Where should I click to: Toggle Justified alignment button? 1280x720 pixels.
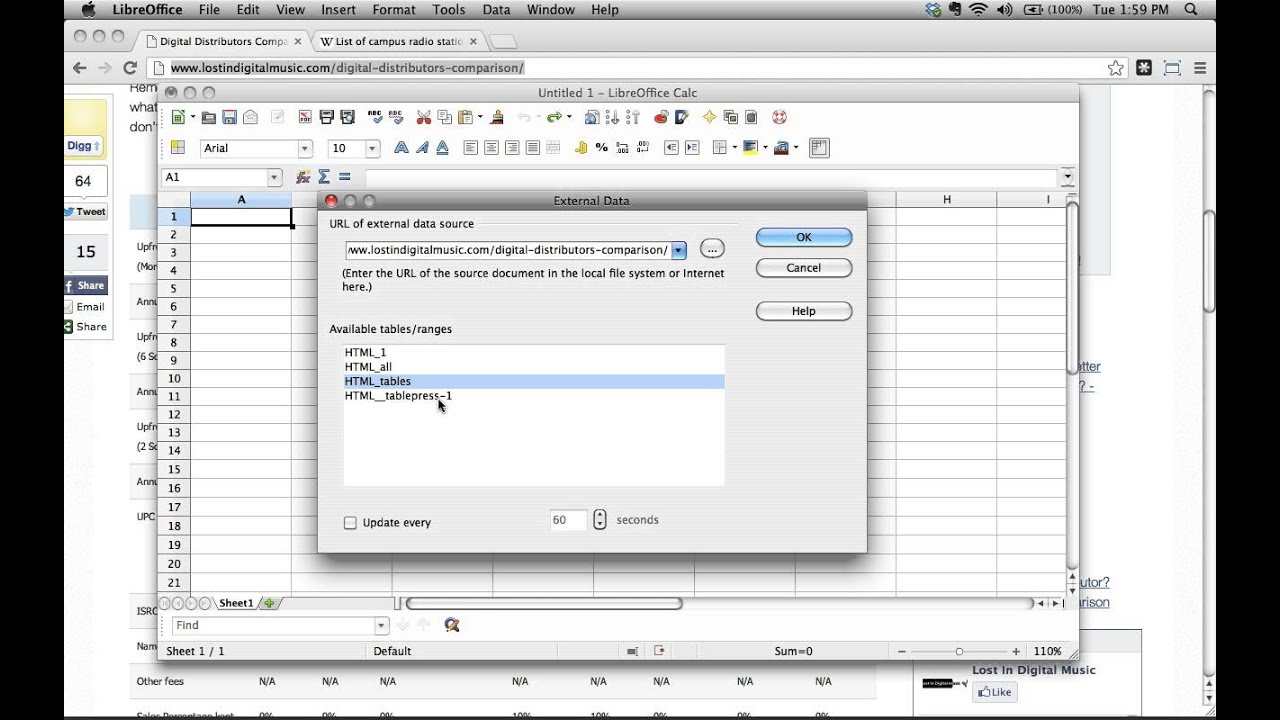(x=532, y=148)
